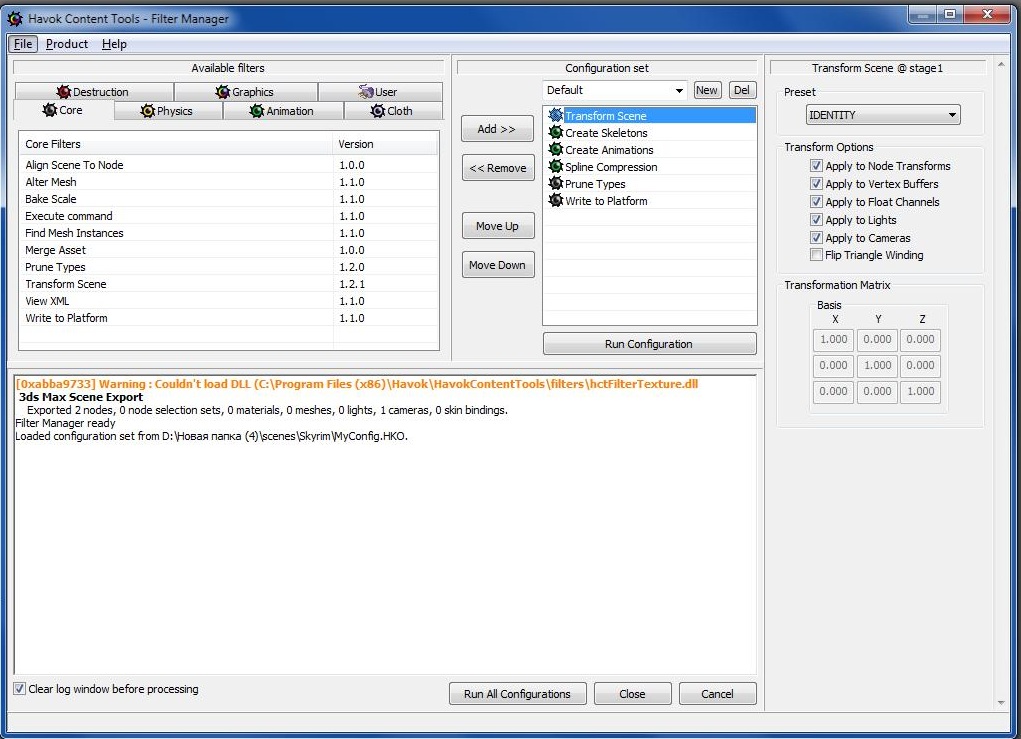Viewport: 1021px width, 739px height.
Task: Click the icon beside Prune Types in configuration
Action: pyautogui.click(x=555, y=183)
